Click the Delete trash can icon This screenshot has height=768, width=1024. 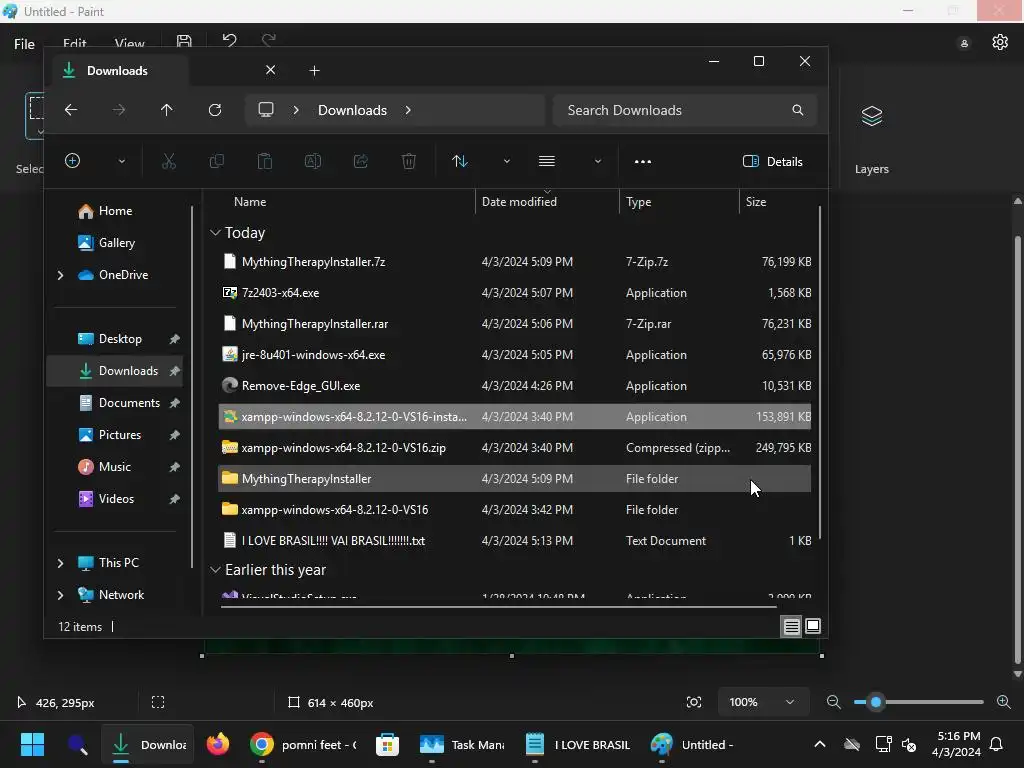409,161
